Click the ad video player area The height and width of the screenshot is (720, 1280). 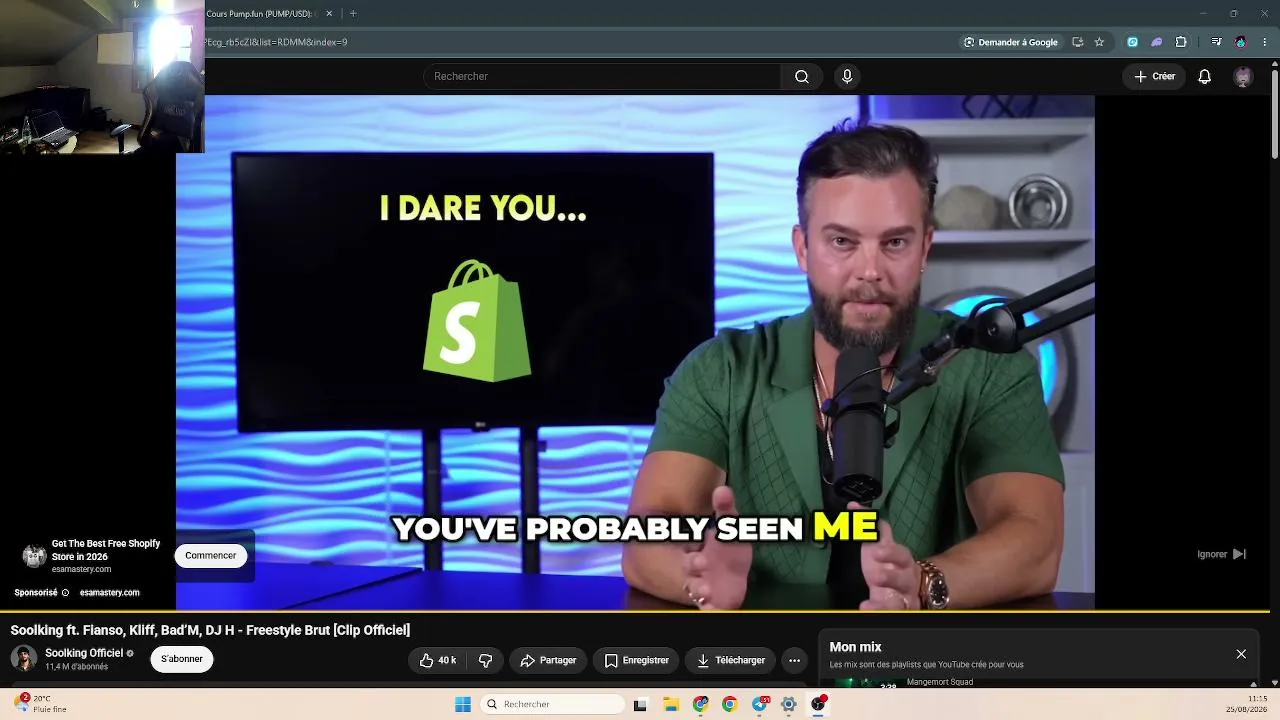[635, 350]
